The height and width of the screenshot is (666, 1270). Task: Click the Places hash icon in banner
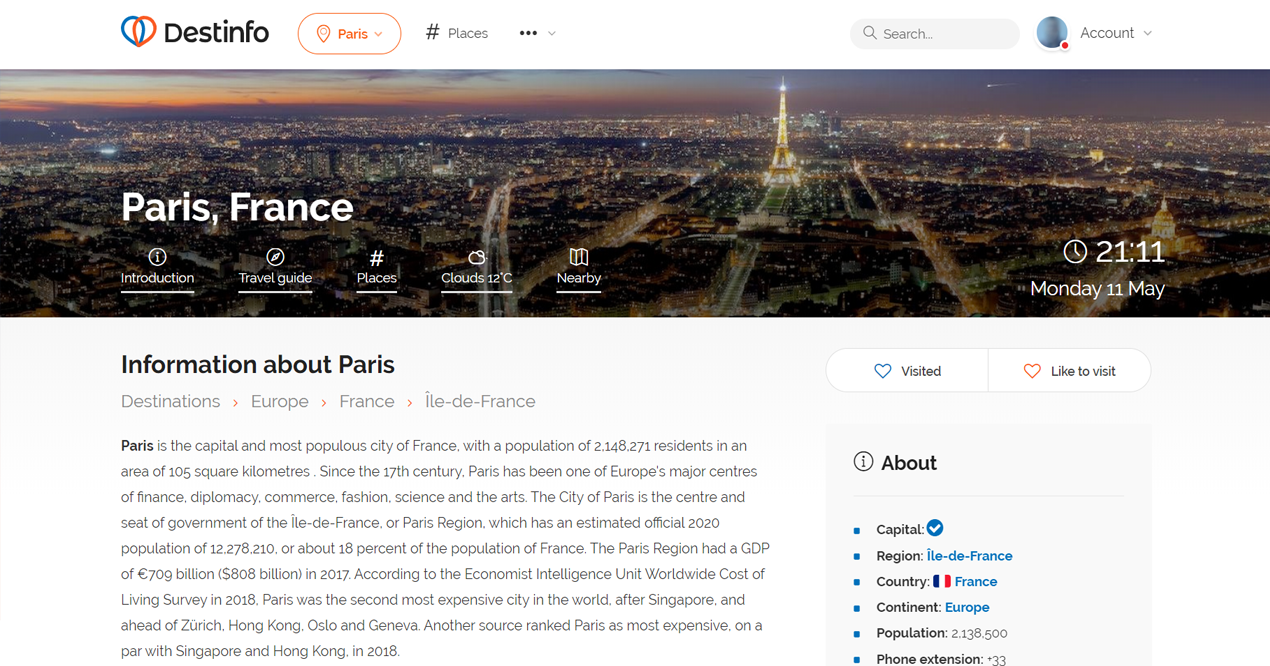pyautogui.click(x=377, y=258)
